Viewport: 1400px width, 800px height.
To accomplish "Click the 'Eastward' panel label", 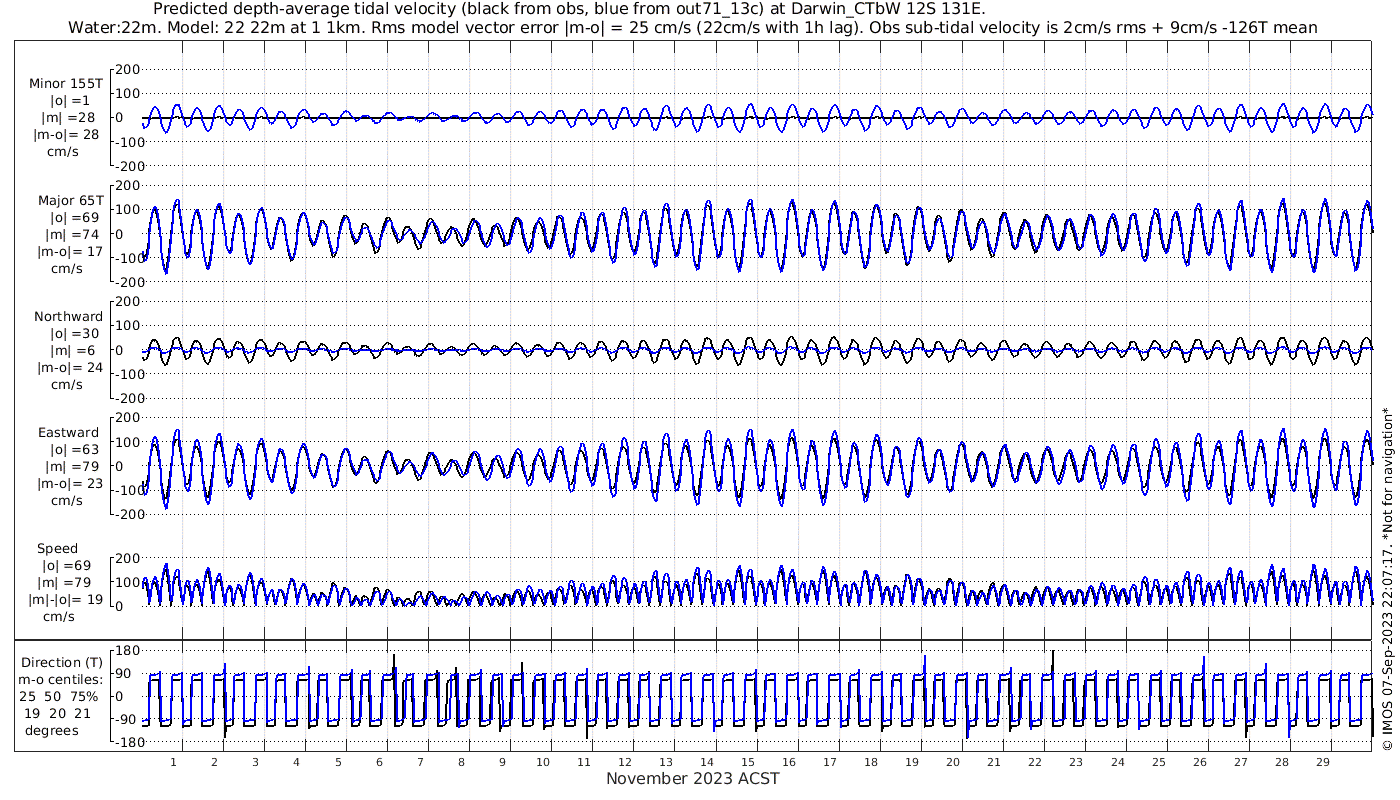I will coord(68,433).
